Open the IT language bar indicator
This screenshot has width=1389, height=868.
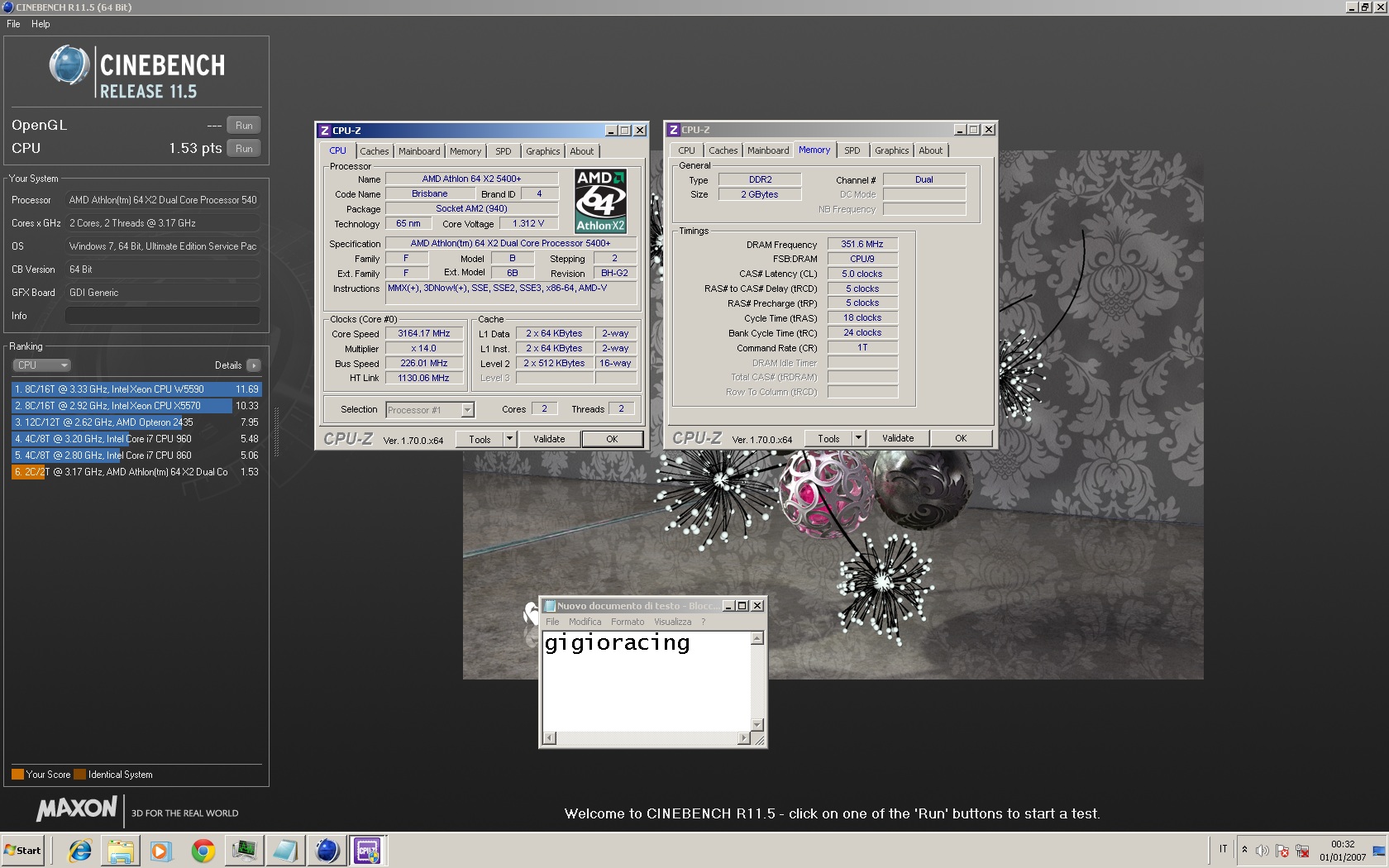coord(1224,849)
